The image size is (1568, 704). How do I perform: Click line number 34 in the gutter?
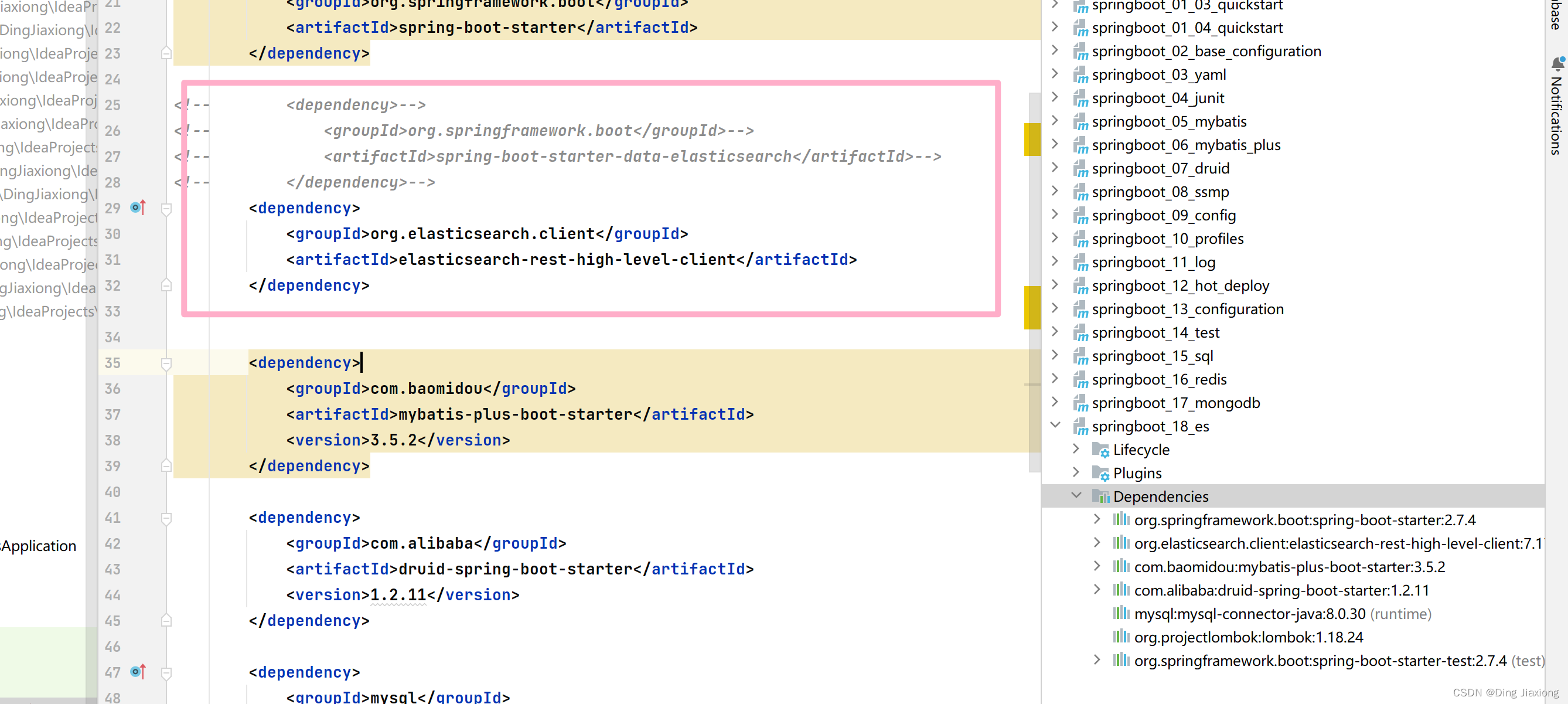click(113, 337)
